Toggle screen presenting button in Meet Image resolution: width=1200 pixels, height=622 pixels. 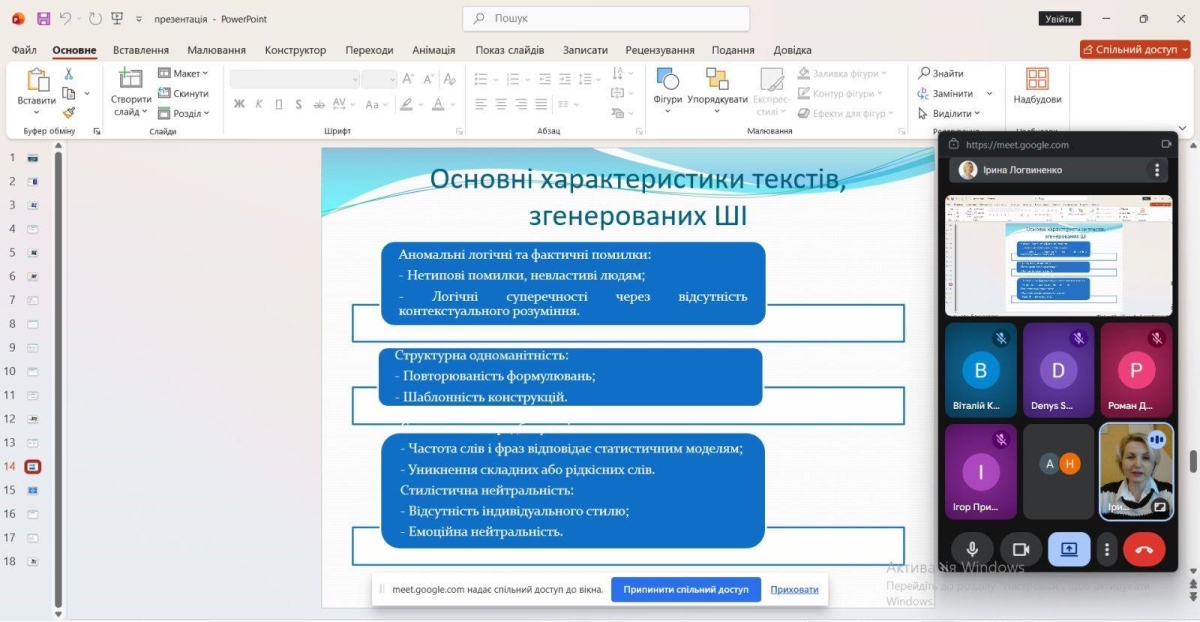pyautogui.click(x=1069, y=549)
